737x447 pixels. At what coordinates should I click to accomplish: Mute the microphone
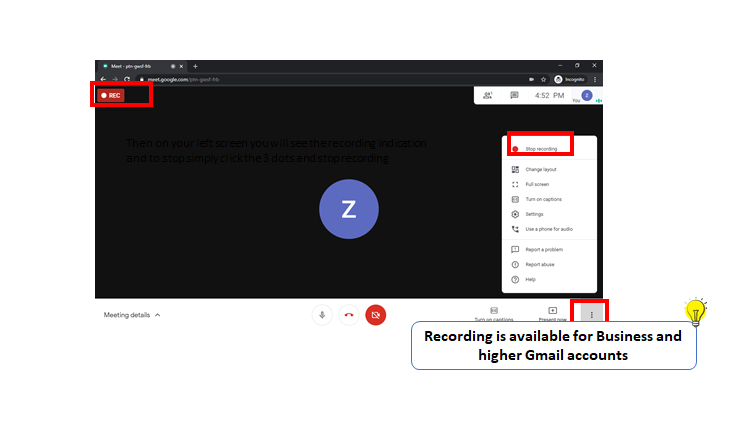pyautogui.click(x=322, y=315)
